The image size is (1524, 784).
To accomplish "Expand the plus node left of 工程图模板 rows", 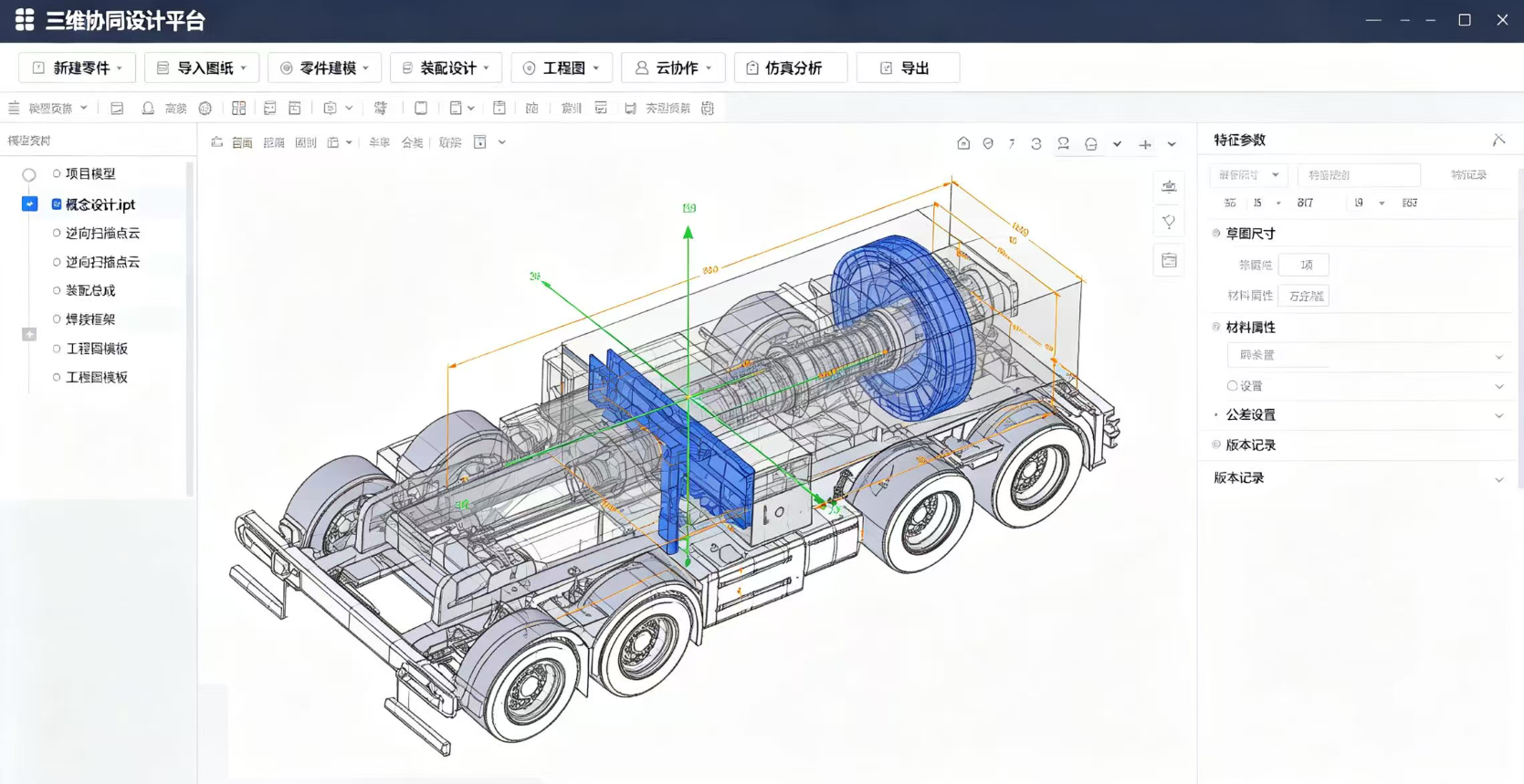I will tap(29, 334).
